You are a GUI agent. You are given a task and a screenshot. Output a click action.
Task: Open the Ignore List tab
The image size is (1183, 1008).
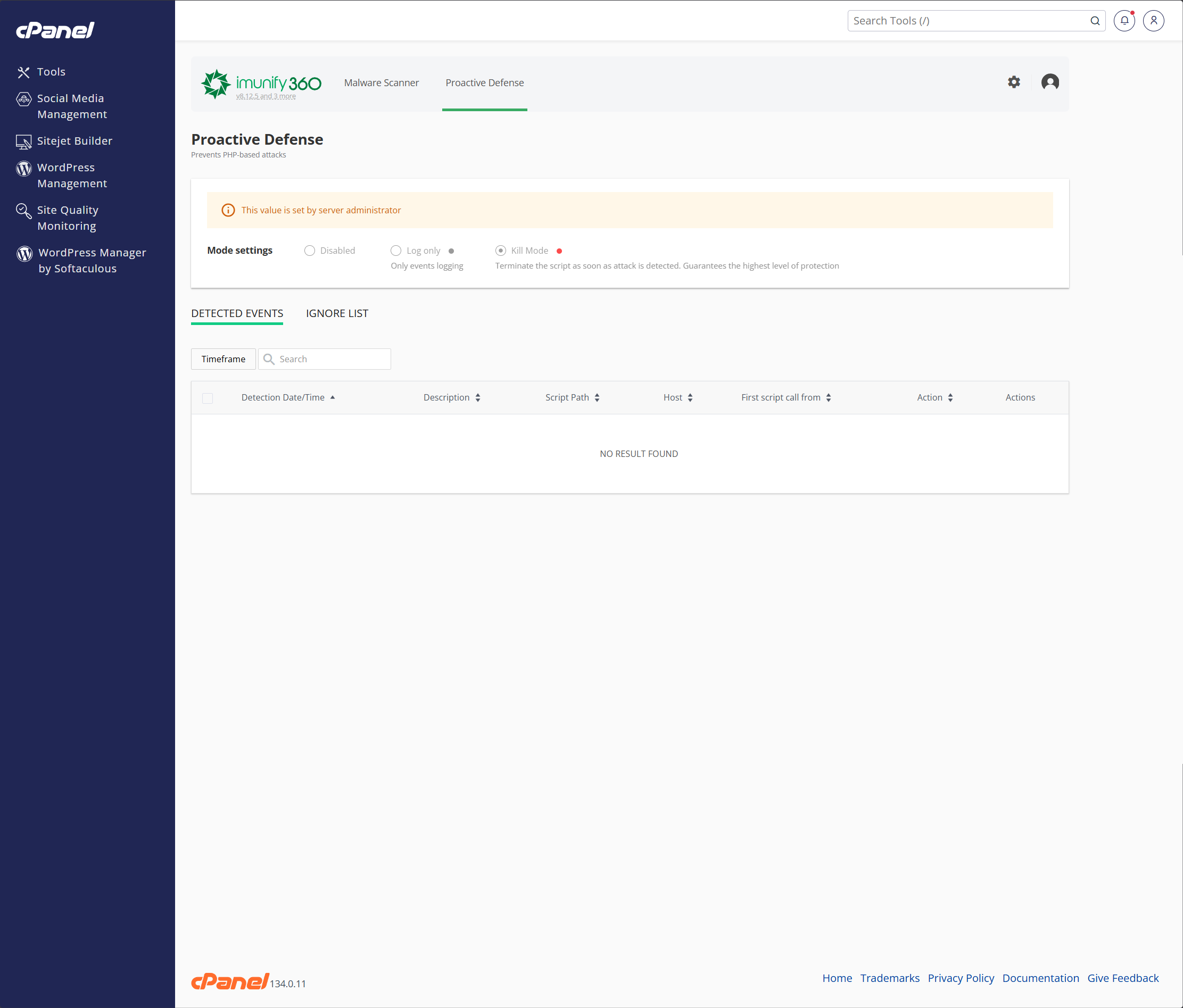(336, 313)
